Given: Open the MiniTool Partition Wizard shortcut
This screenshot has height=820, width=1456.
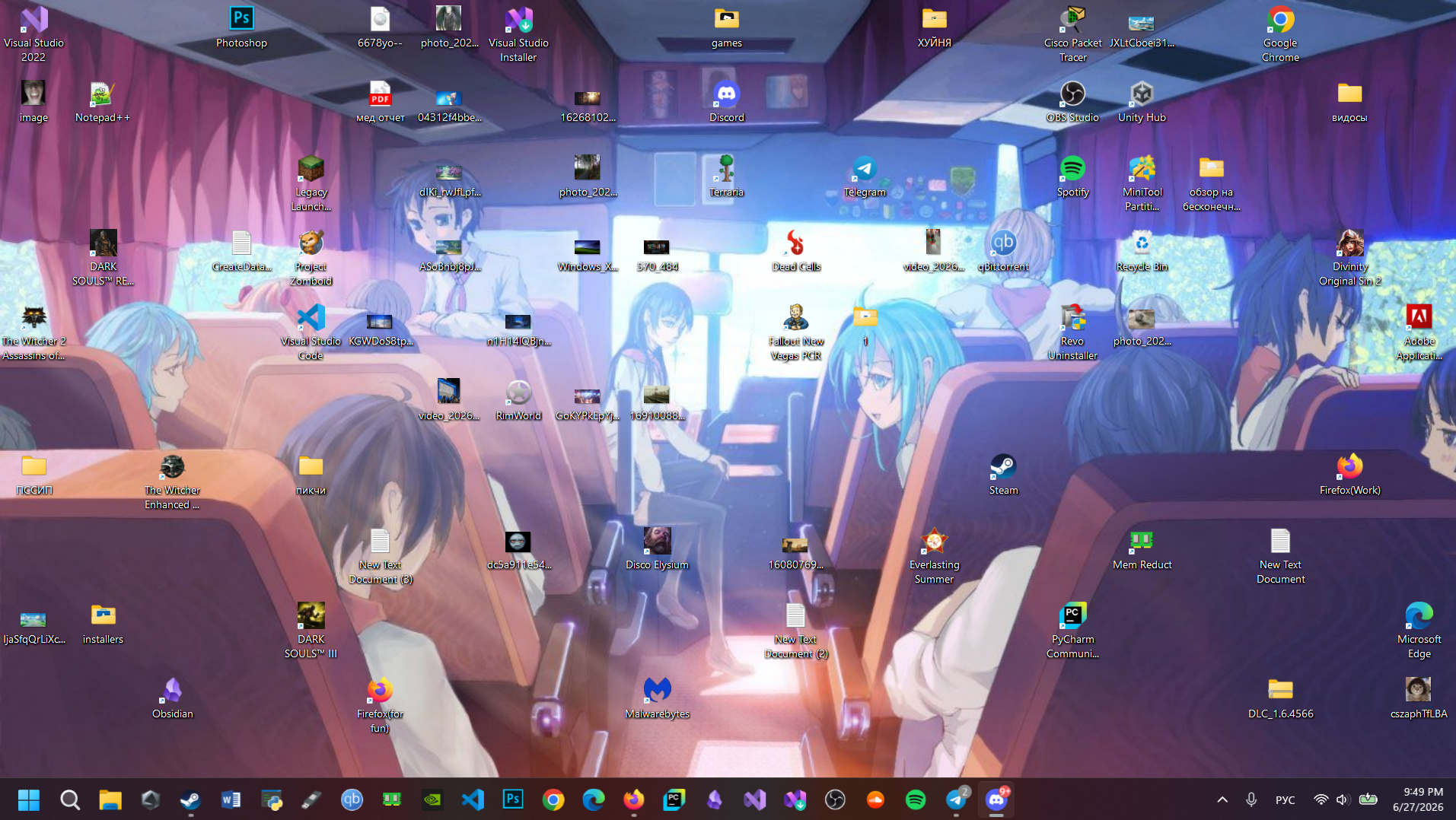Looking at the screenshot, I should pyautogui.click(x=1142, y=183).
